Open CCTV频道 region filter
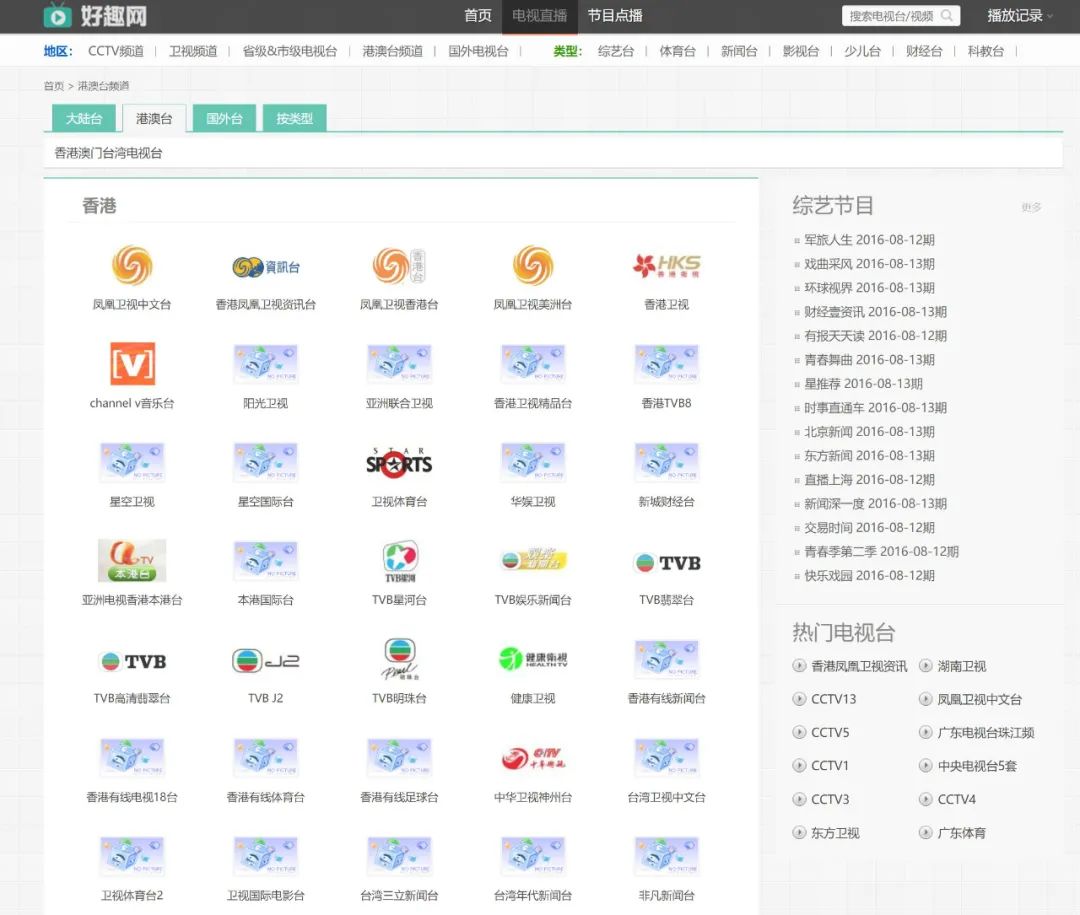1080x915 pixels. pyautogui.click(x=116, y=51)
